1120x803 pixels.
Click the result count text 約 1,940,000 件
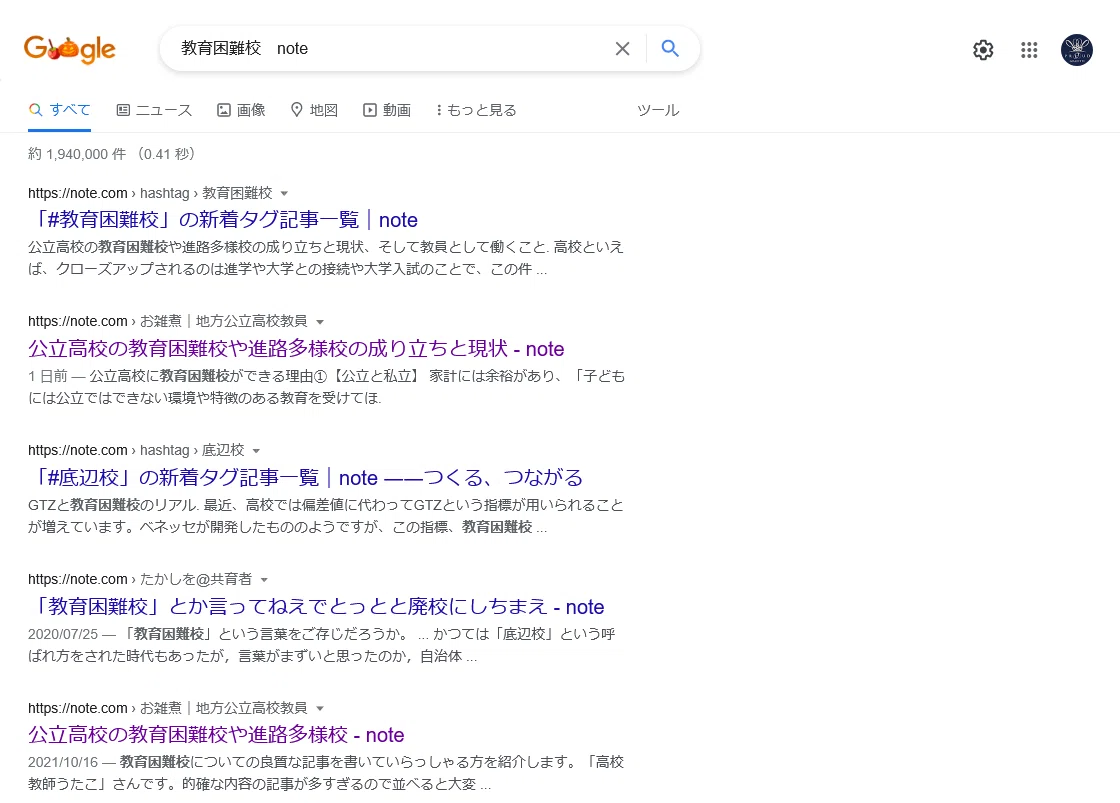pyautogui.click(x=77, y=154)
